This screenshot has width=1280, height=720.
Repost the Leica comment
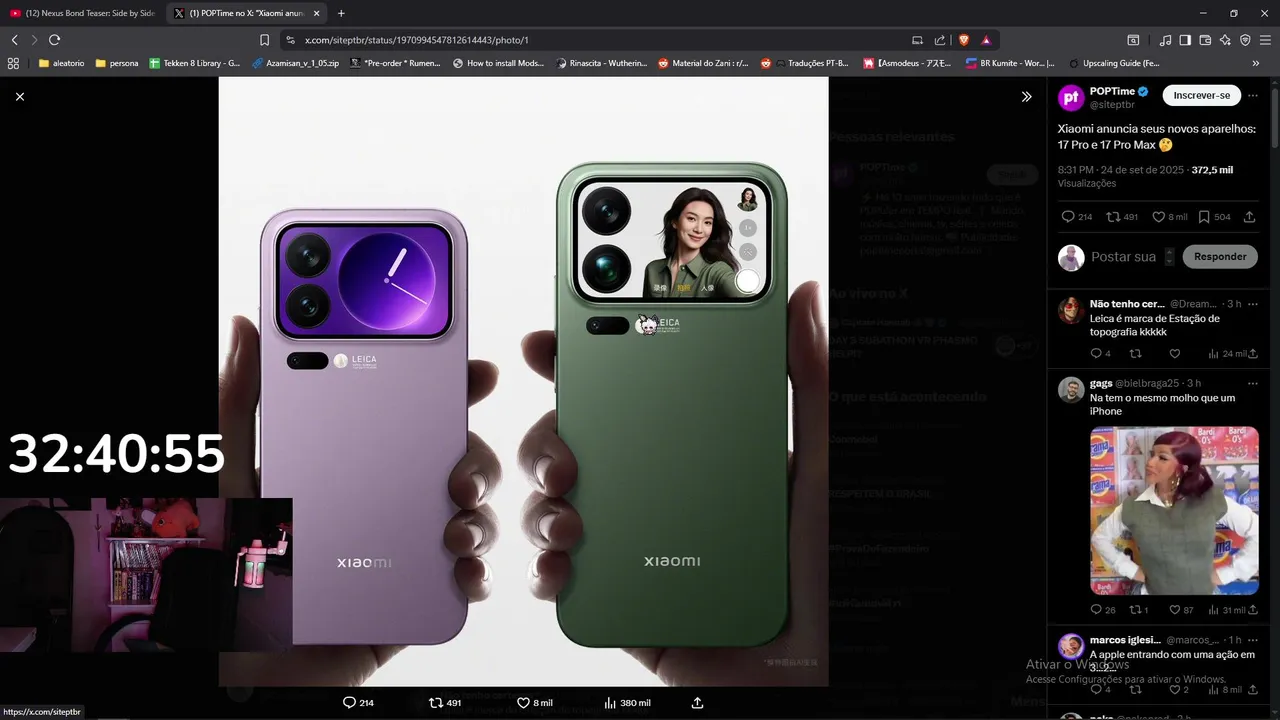coord(1135,353)
